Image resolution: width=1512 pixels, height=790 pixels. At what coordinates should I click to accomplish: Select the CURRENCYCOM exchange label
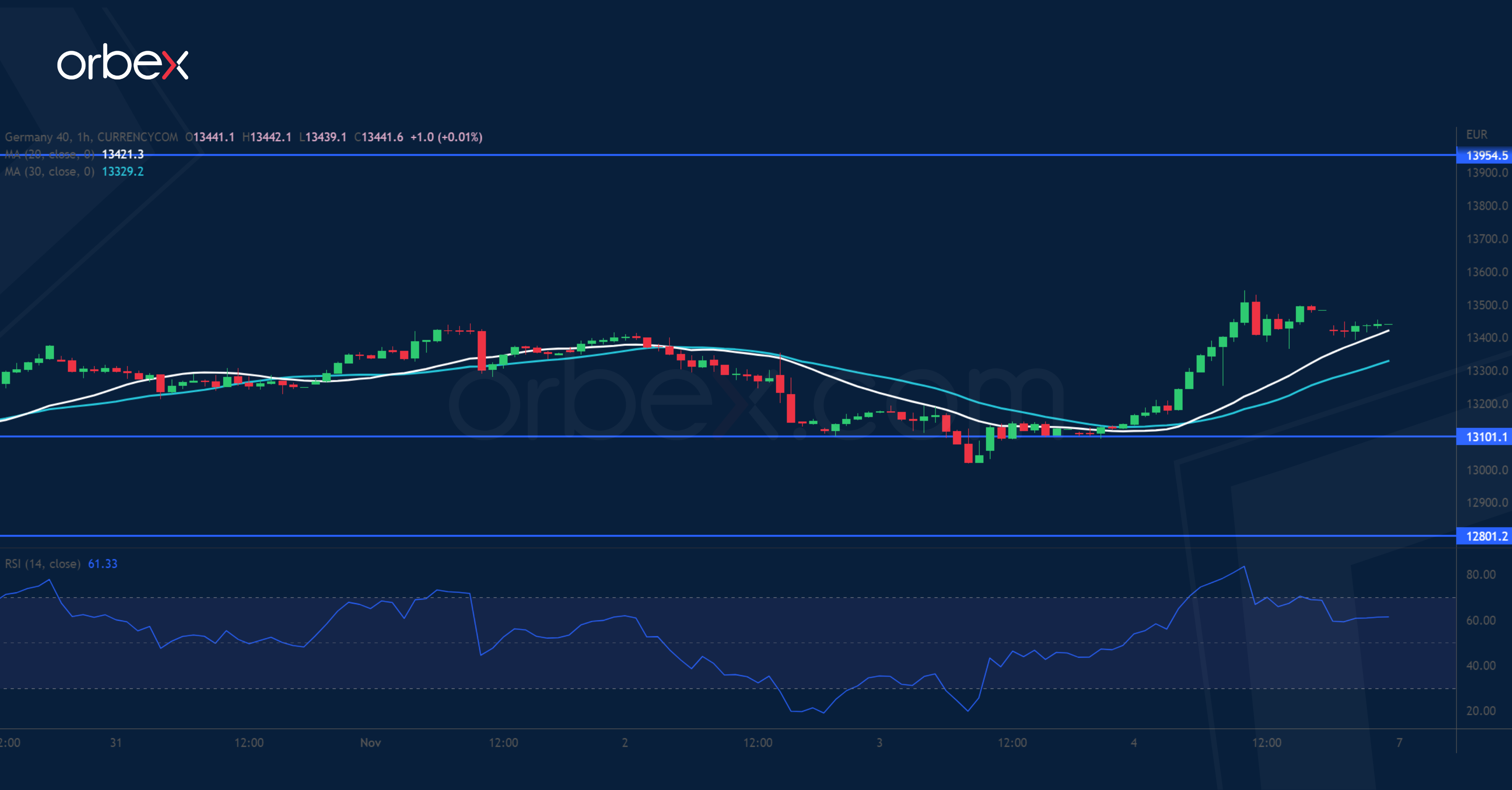point(138,137)
